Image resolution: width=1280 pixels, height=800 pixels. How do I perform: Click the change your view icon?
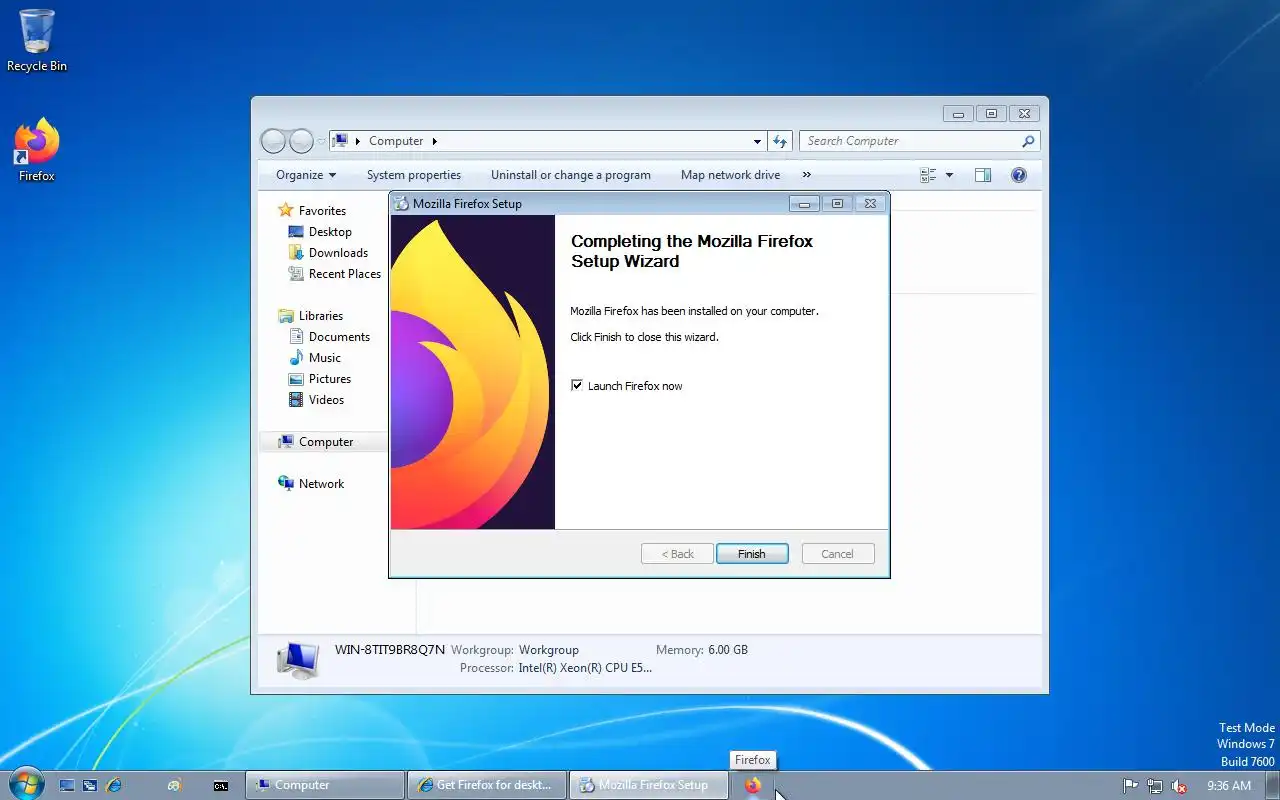[928, 175]
